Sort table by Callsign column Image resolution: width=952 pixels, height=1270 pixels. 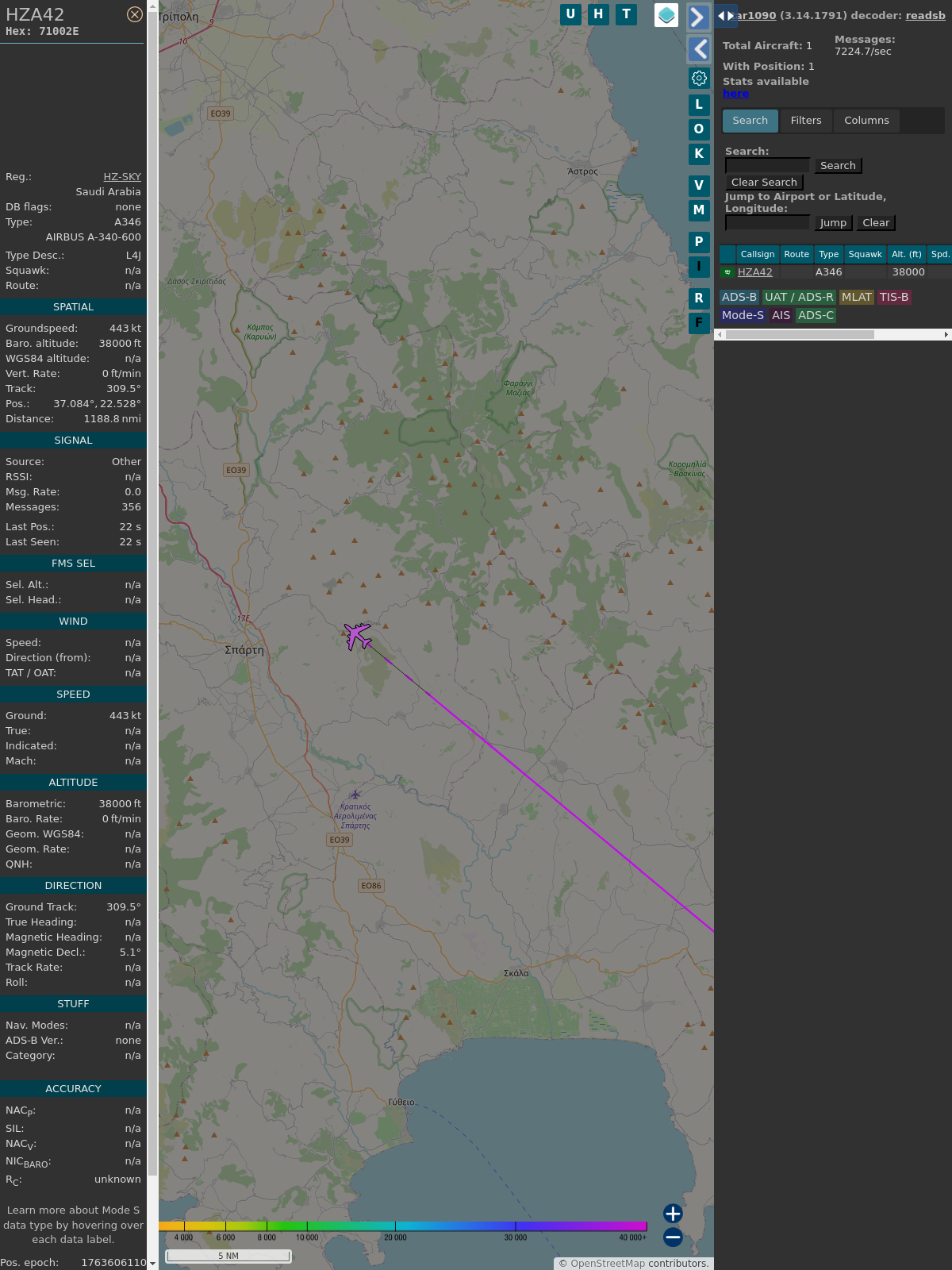click(758, 254)
